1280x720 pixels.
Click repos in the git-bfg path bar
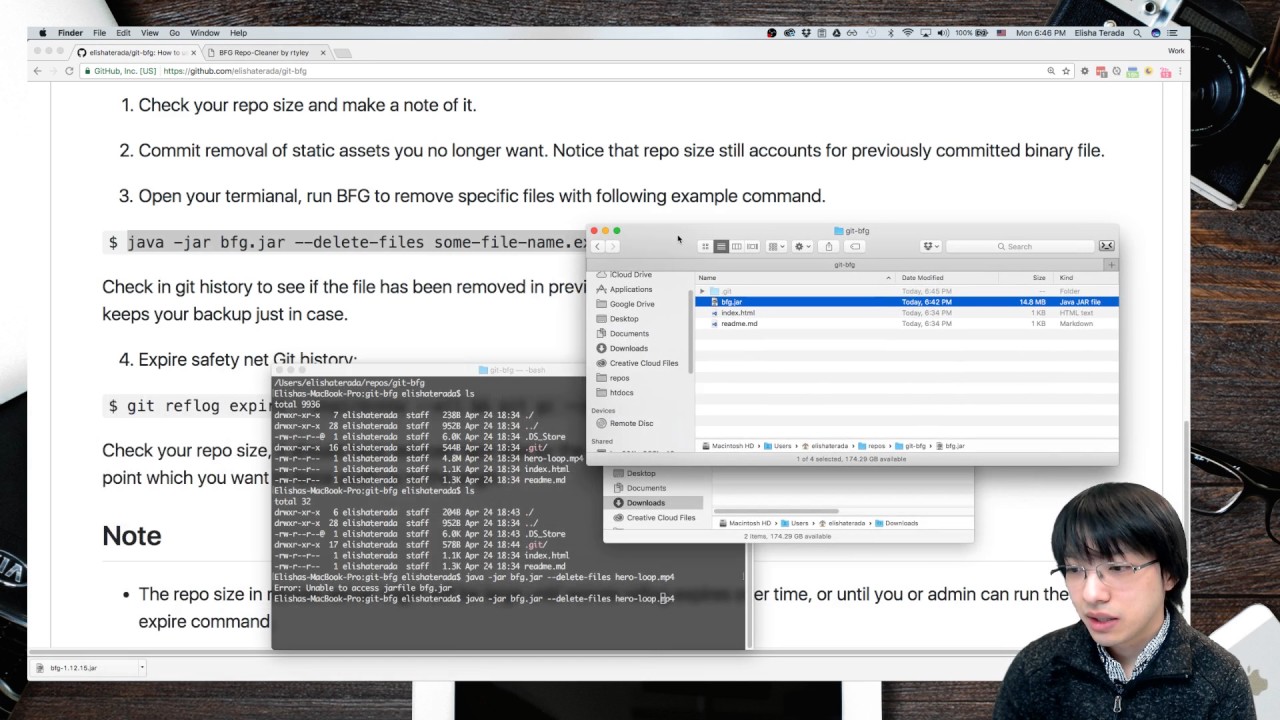tap(872, 446)
